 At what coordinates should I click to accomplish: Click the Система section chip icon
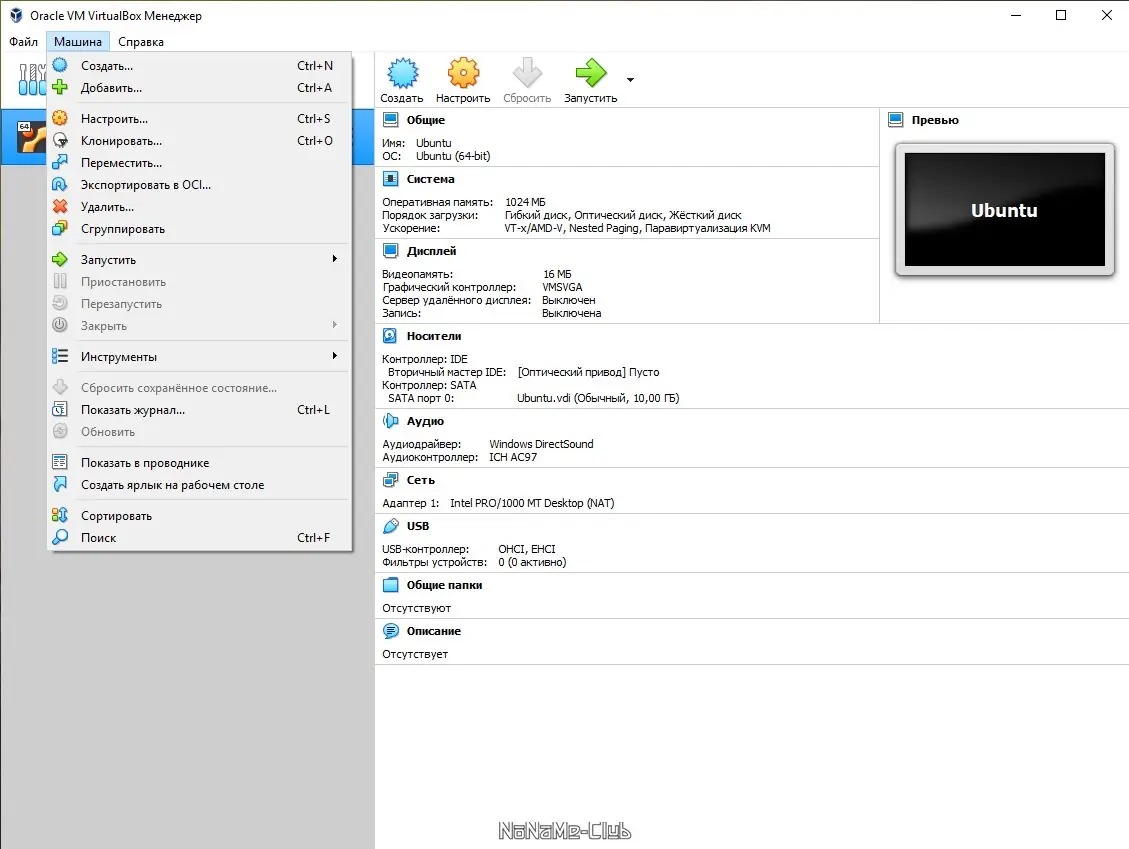pyautogui.click(x=390, y=179)
